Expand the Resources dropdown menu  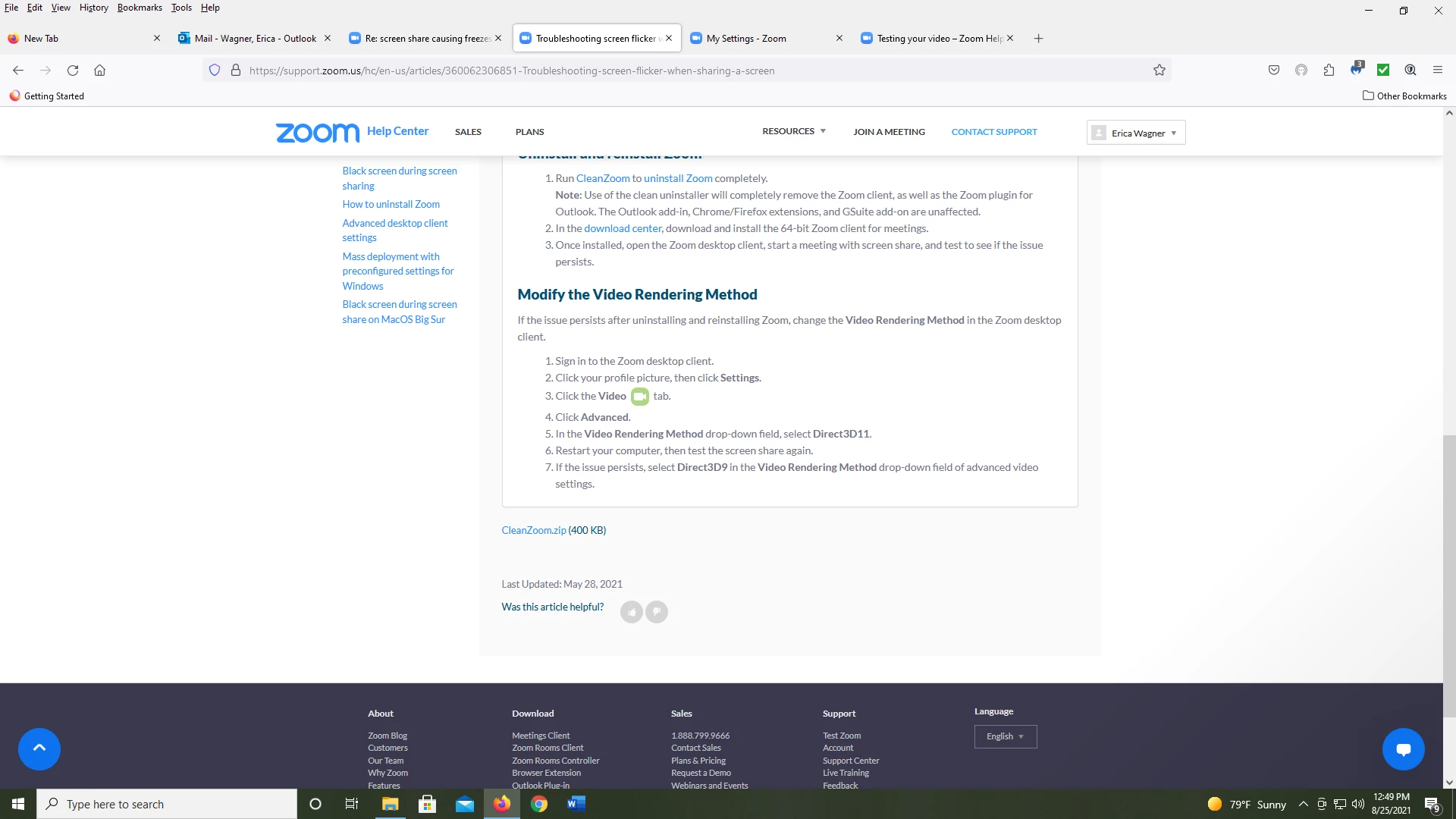pyautogui.click(x=793, y=131)
